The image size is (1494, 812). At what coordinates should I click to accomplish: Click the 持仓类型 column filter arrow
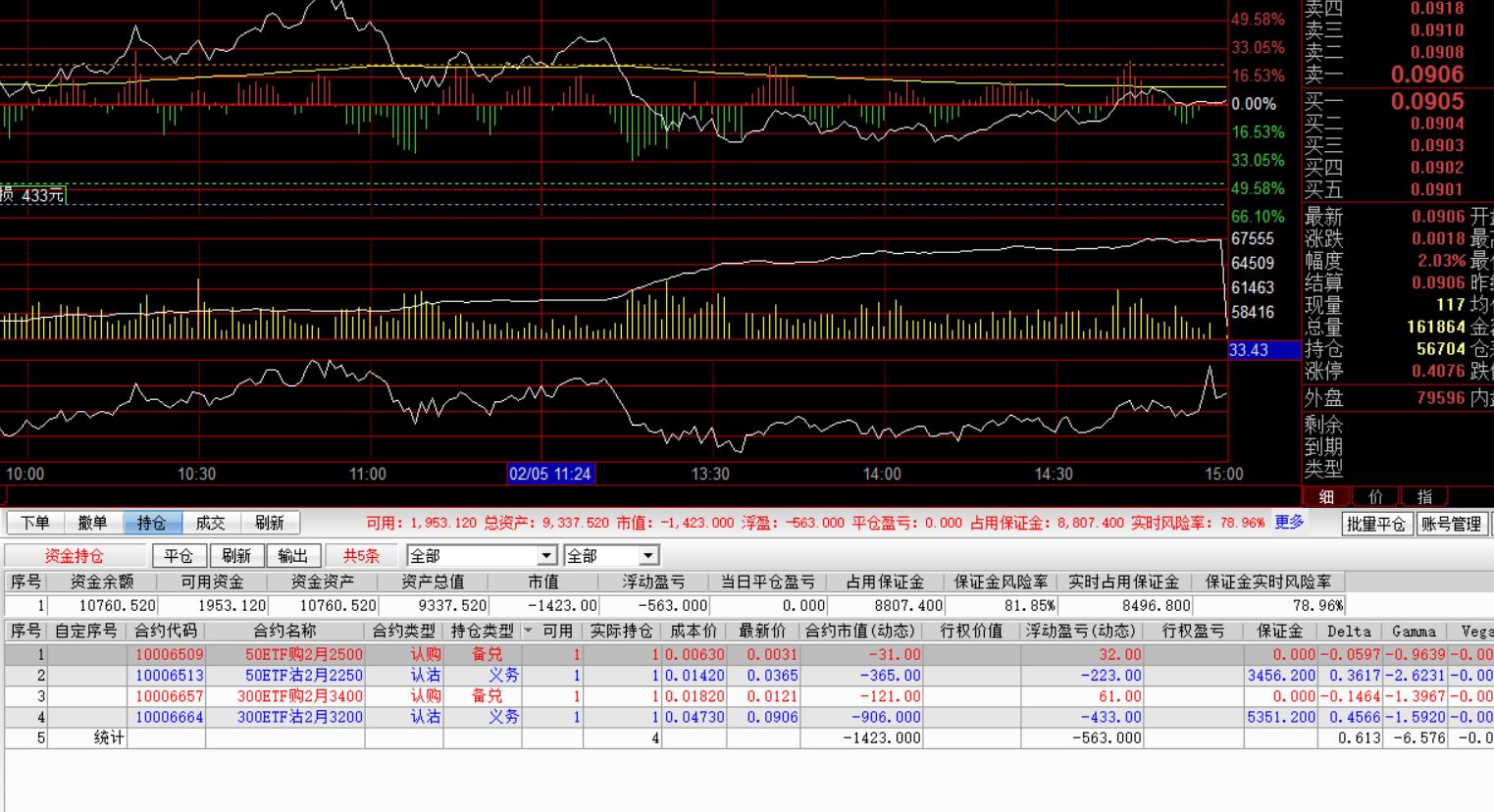pyautogui.click(x=529, y=631)
